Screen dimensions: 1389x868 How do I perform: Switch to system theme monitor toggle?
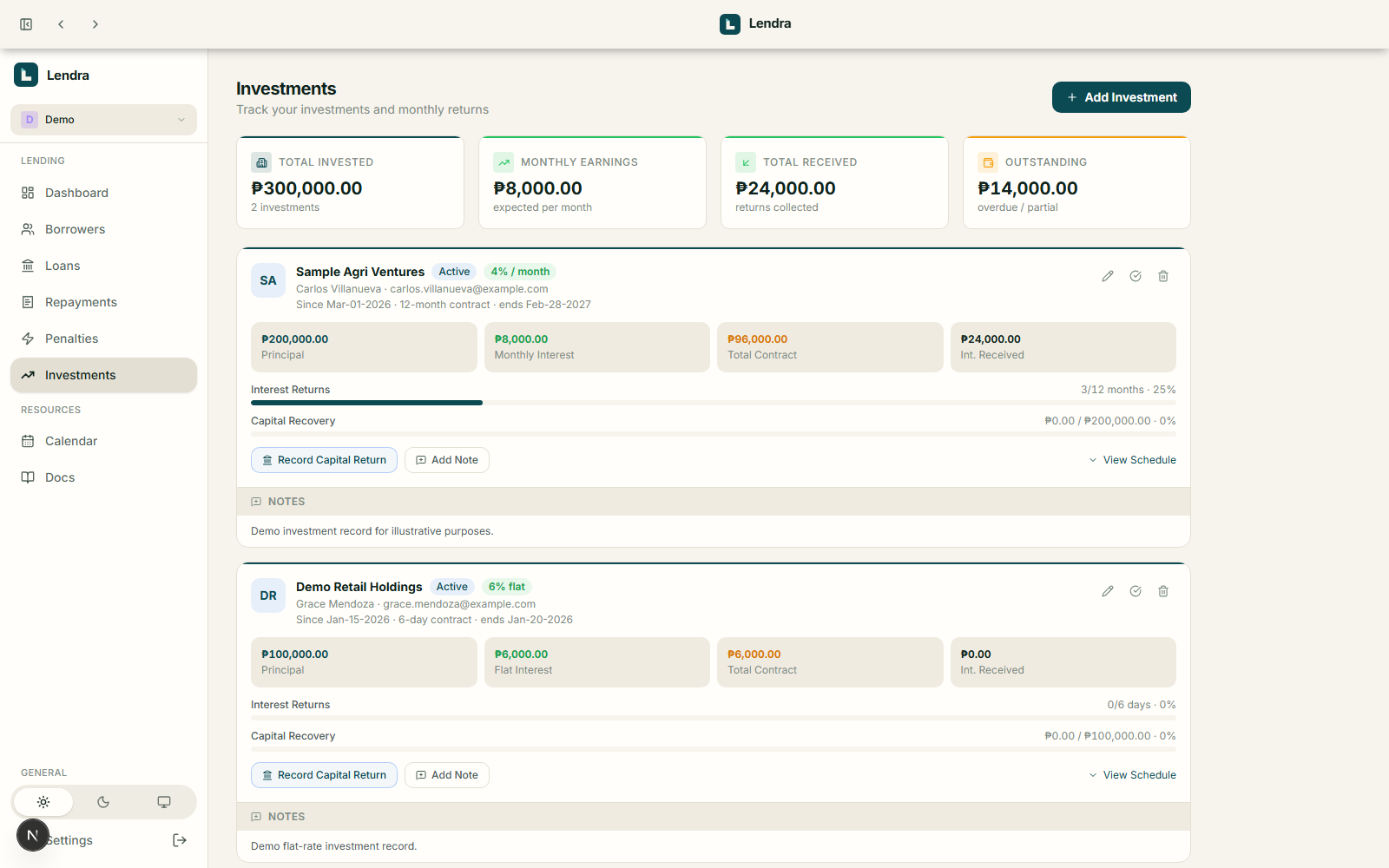click(164, 802)
